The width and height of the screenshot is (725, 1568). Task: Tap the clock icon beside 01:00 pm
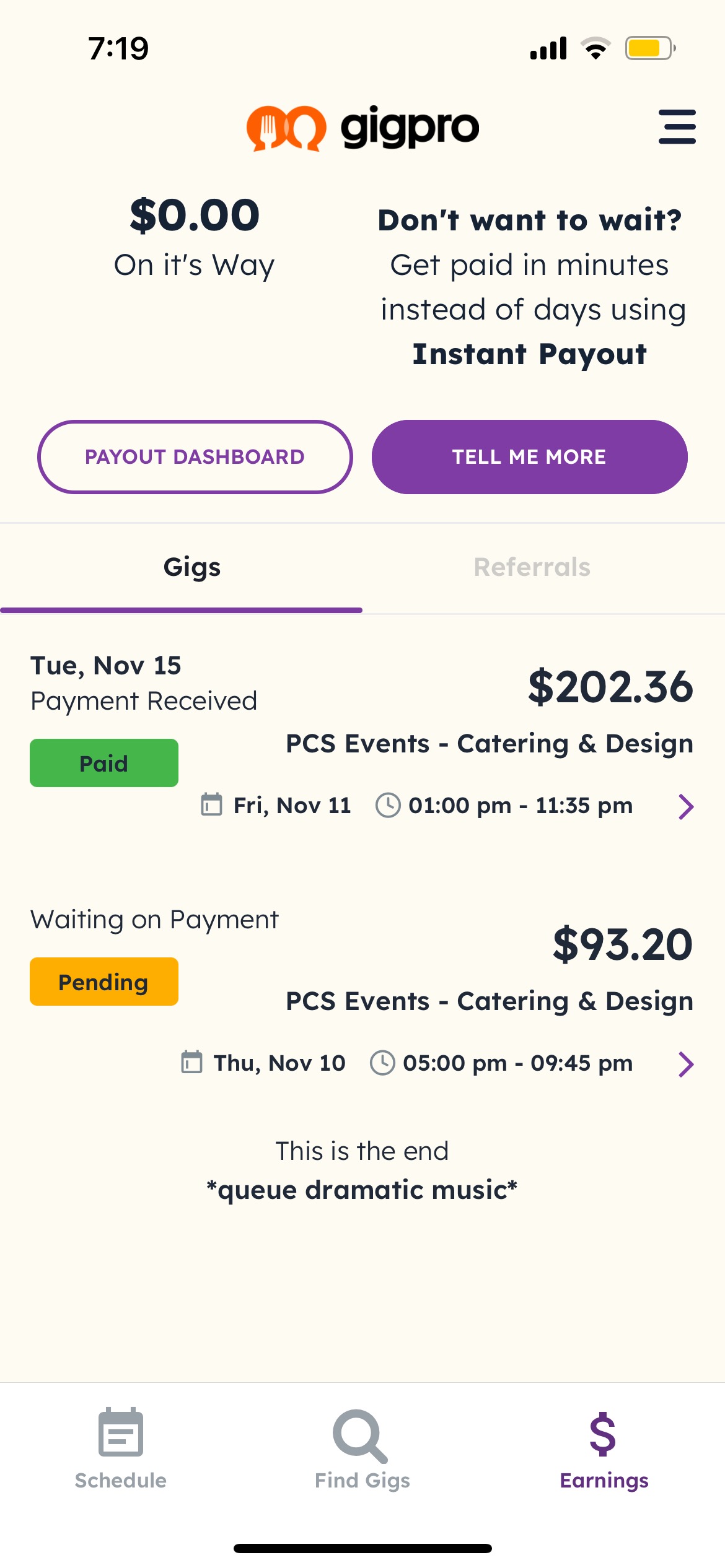pyautogui.click(x=389, y=805)
